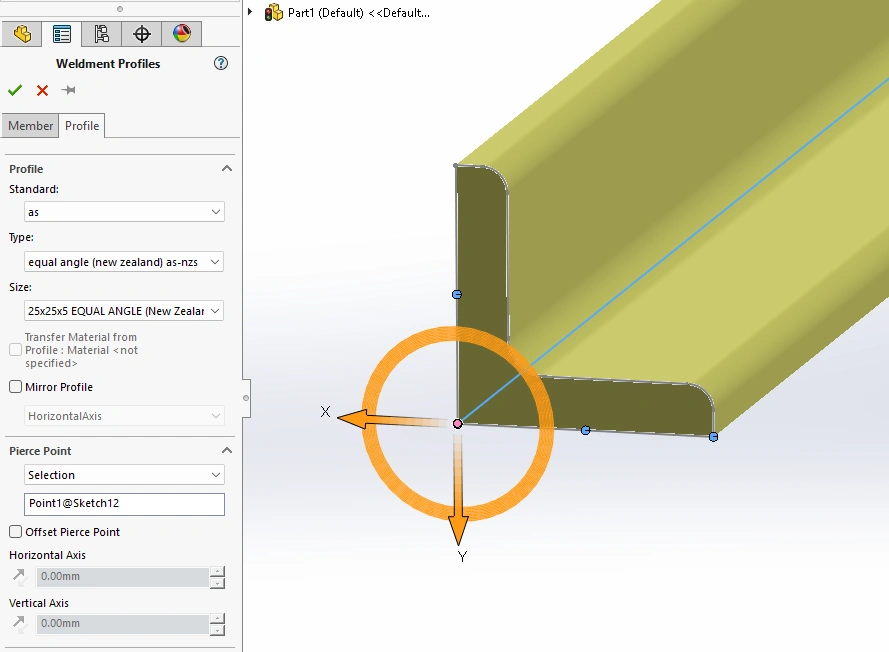Increase Horizontal Axis value with up arrow
The height and width of the screenshot is (652, 889).
tap(217, 571)
